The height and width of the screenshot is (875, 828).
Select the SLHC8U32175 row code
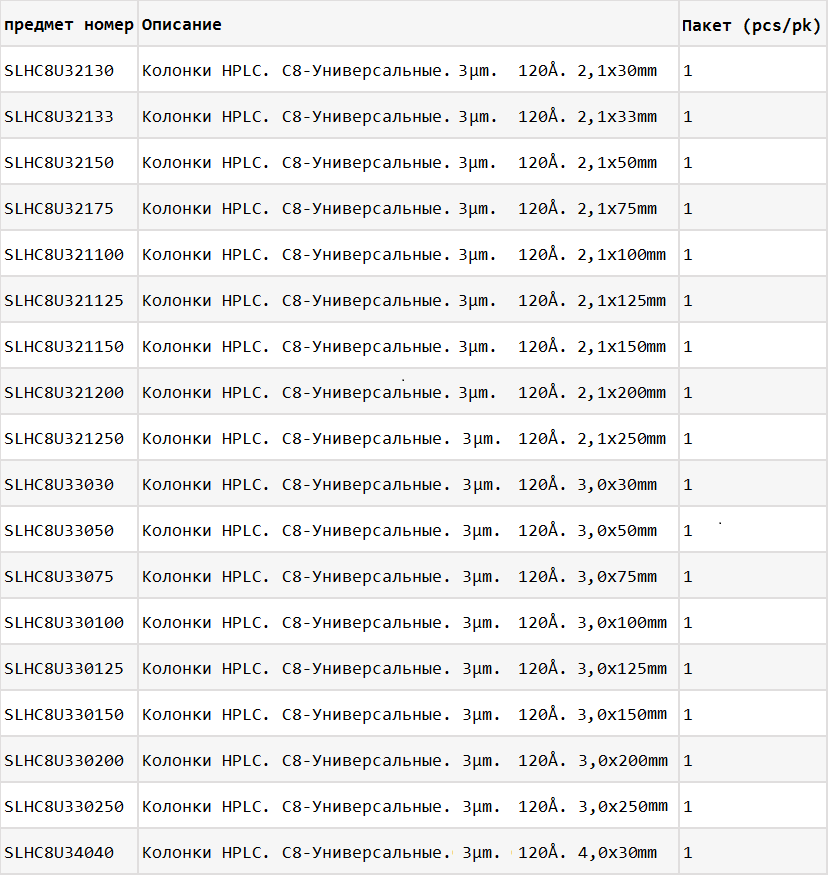59,209
